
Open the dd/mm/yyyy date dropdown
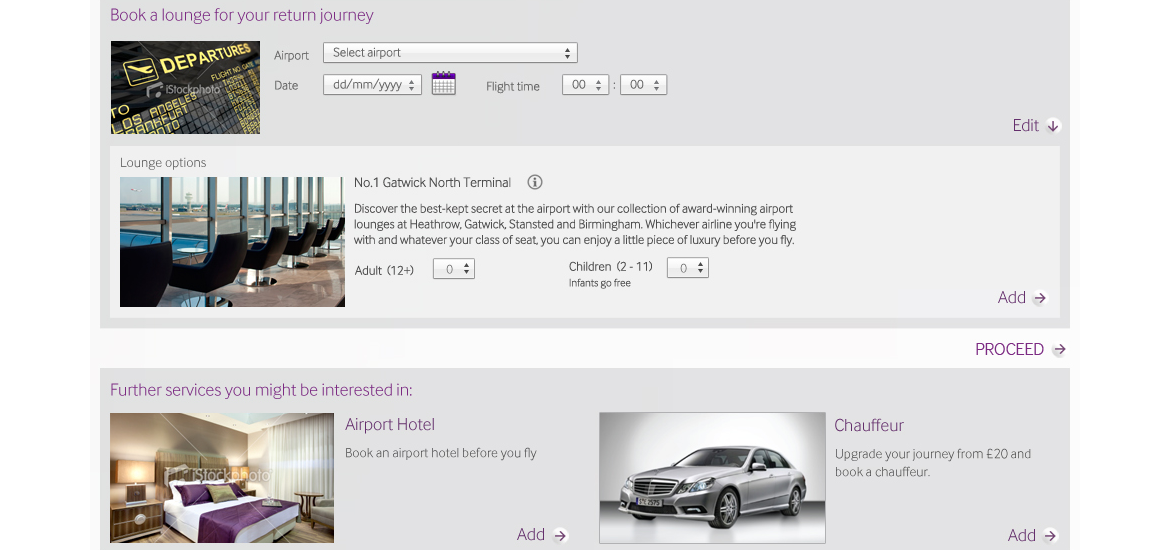[372, 84]
